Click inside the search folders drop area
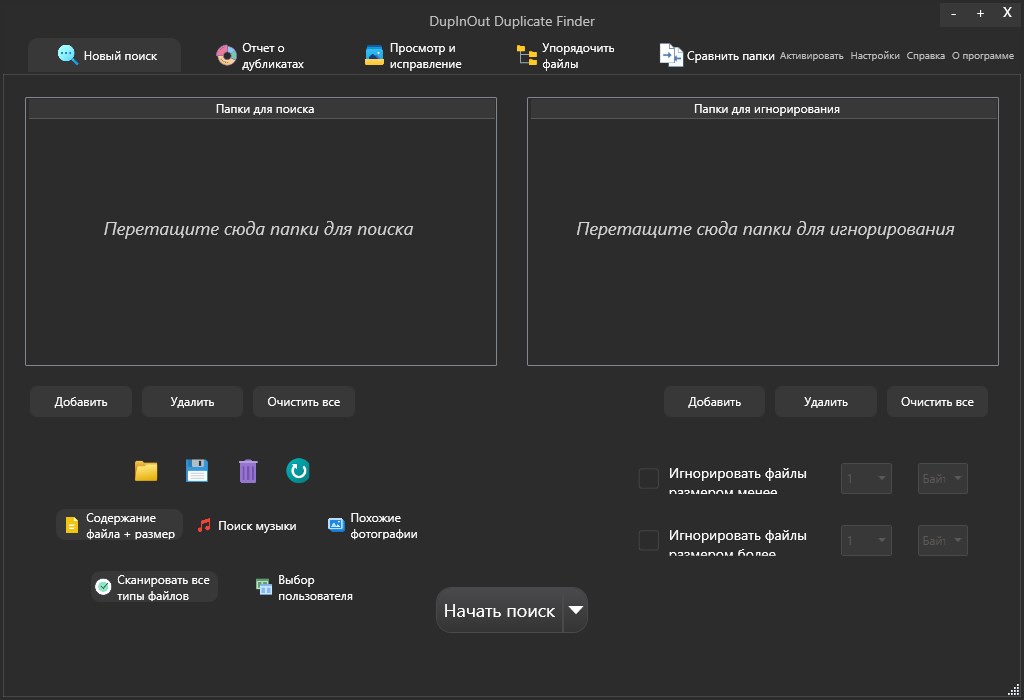Viewport: 1024px width, 700px height. (261, 230)
